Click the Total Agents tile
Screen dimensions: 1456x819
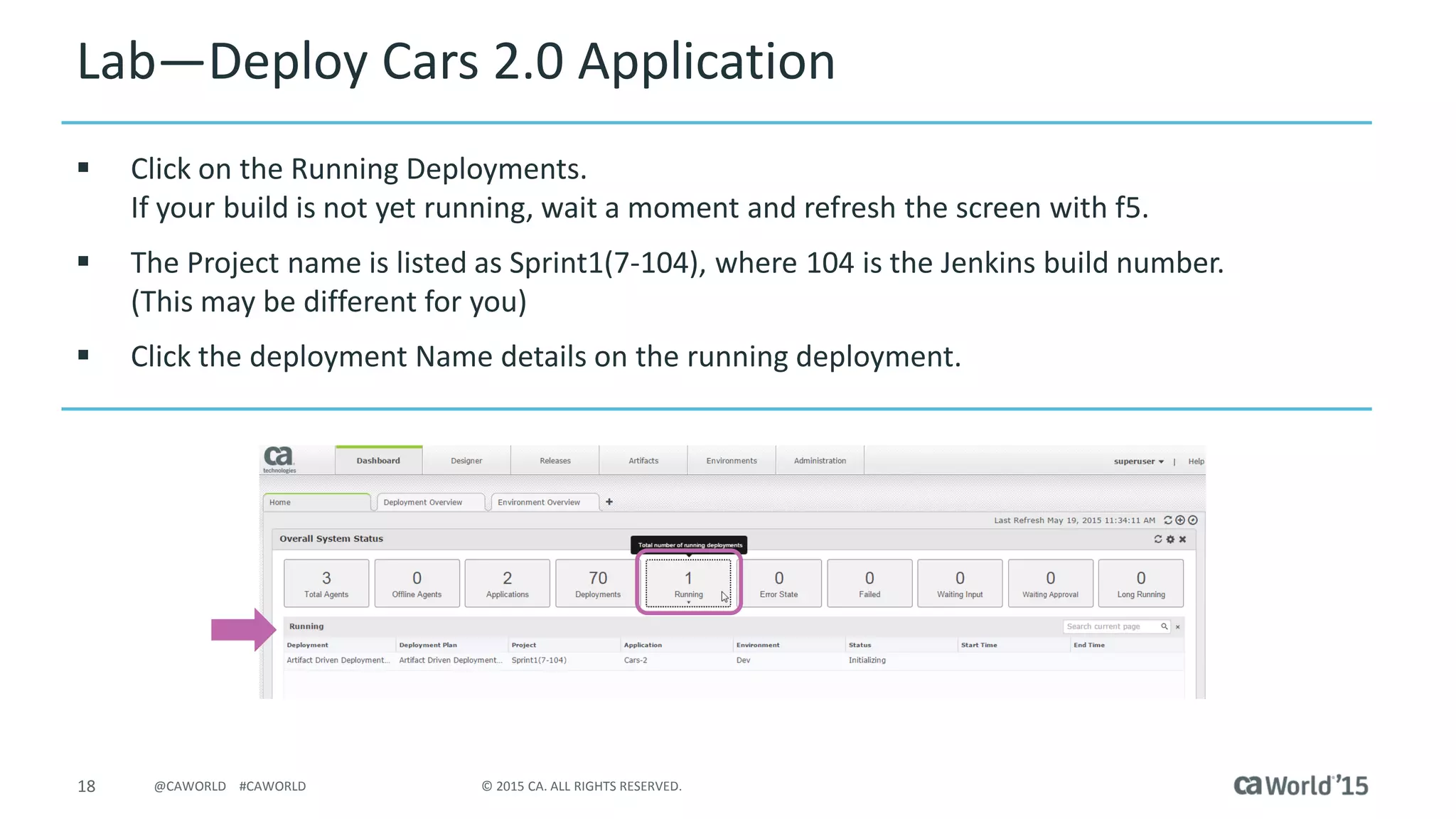(326, 583)
